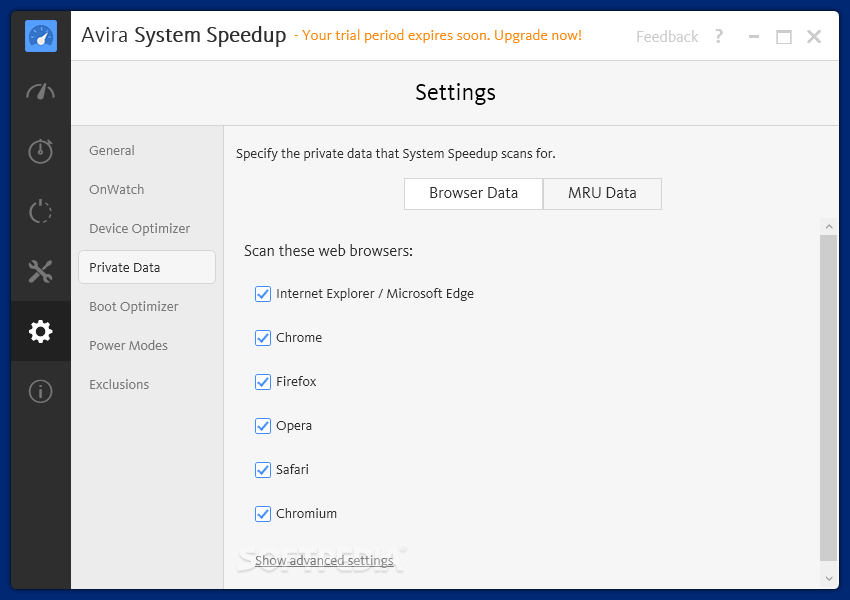
Task: Open the Feedback link
Action: tap(667, 37)
